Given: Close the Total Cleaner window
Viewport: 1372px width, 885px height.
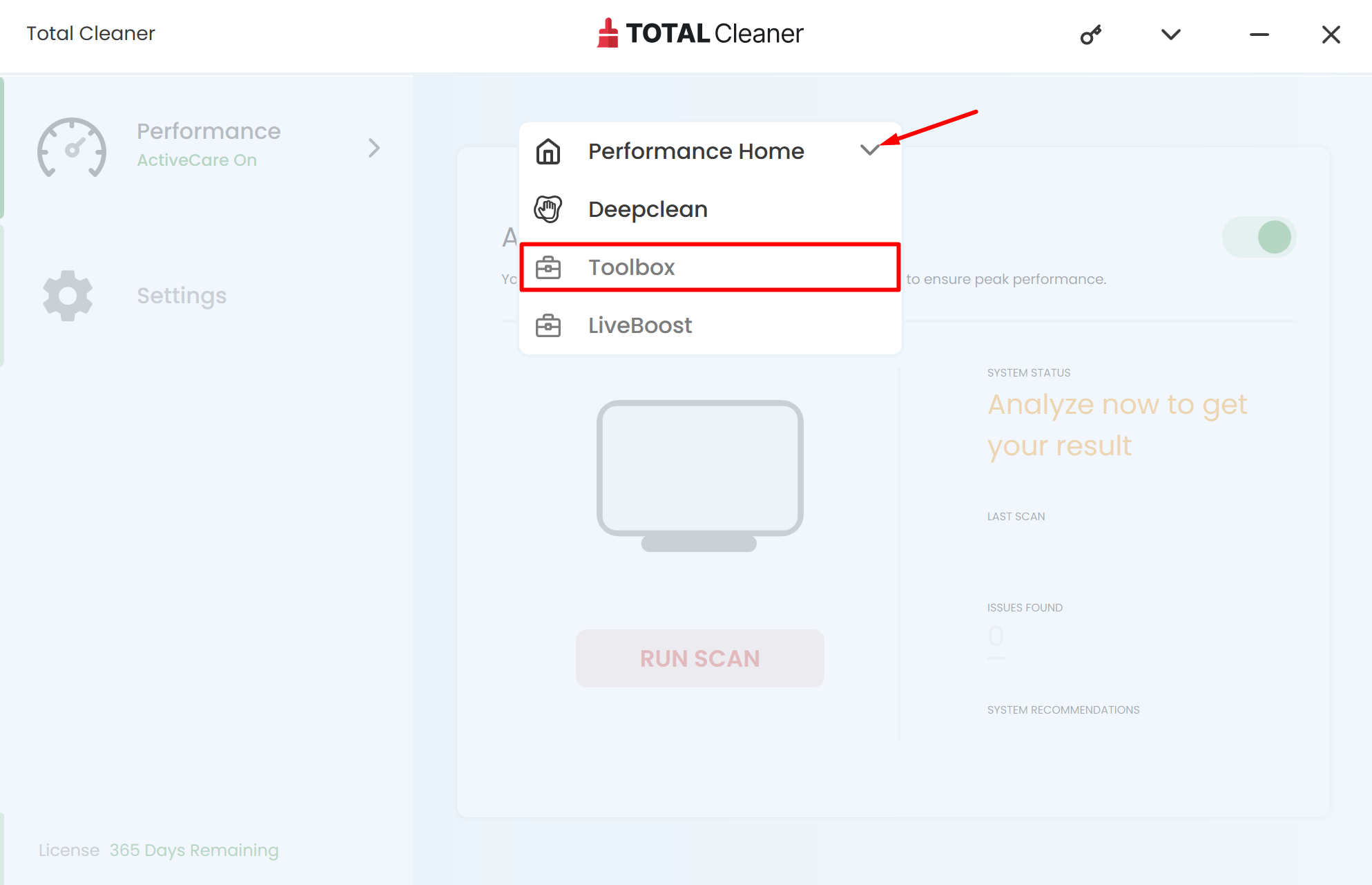Looking at the screenshot, I should pos(1331,35).
